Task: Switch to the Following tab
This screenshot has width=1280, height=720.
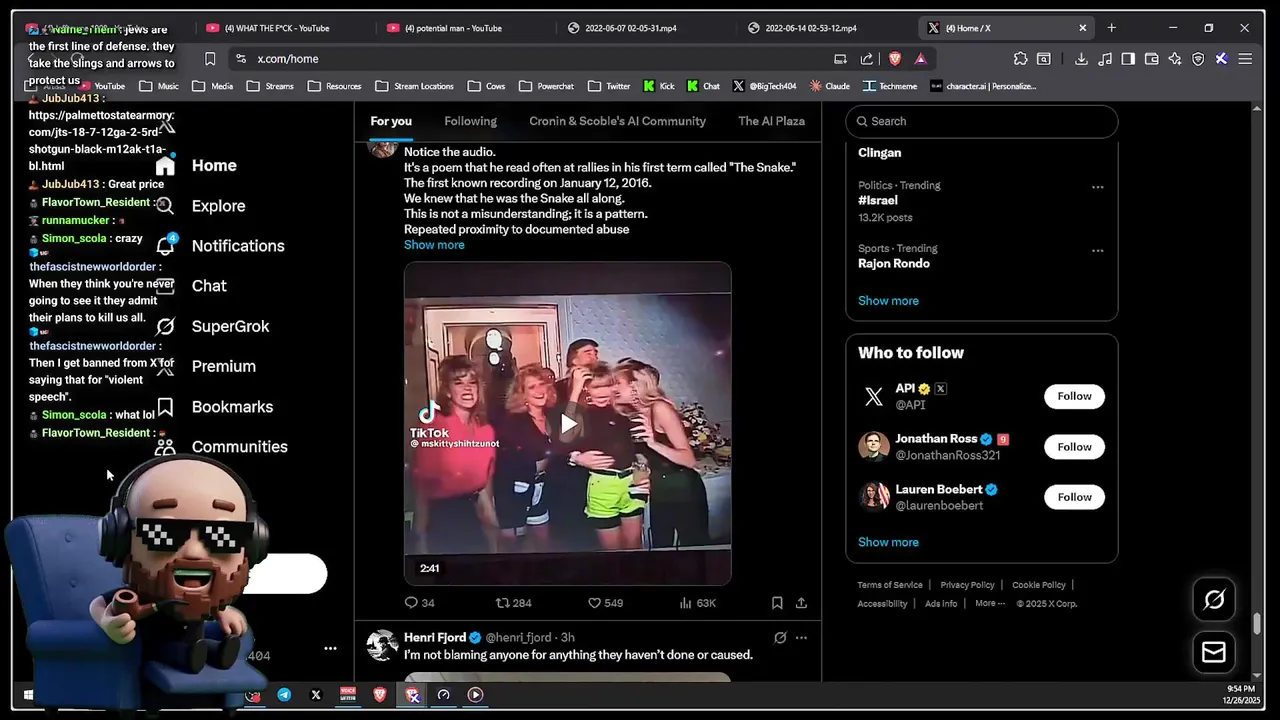Action: tap(470, 121)
